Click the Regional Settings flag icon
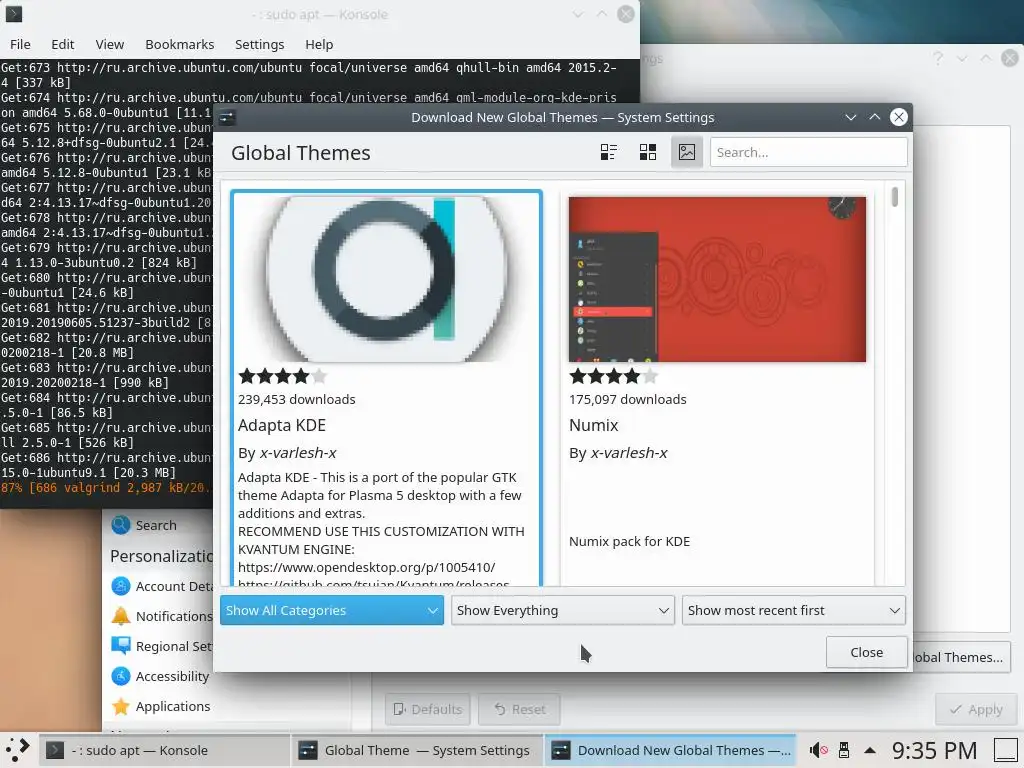The width and height of the screenshot is (1024, 768). coord(121,646)
